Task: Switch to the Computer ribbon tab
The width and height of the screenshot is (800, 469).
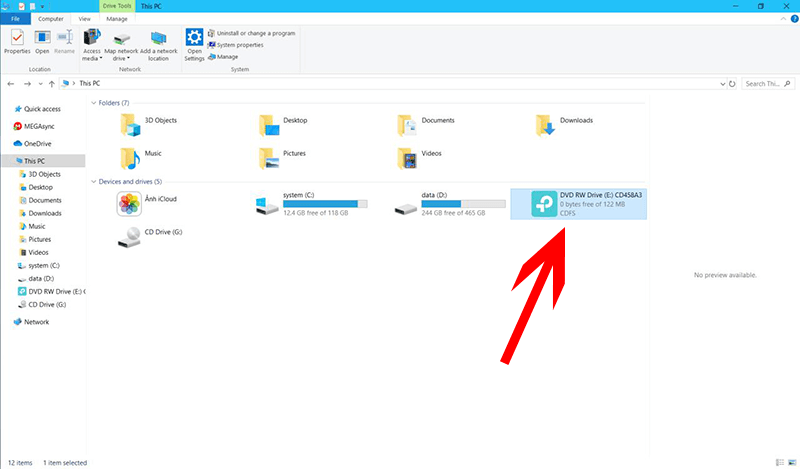Action: click(51, 19)
